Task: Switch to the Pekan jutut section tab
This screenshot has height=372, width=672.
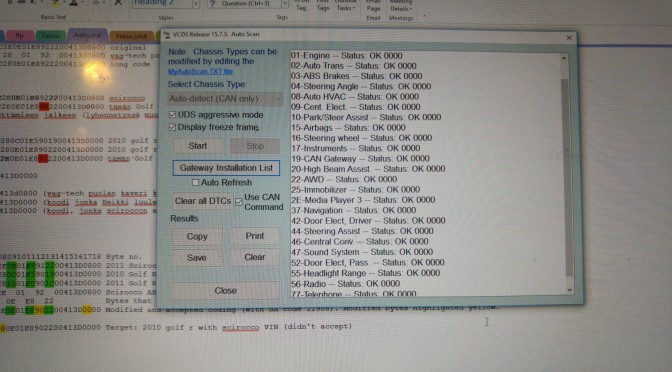Action: click(131, 36)
